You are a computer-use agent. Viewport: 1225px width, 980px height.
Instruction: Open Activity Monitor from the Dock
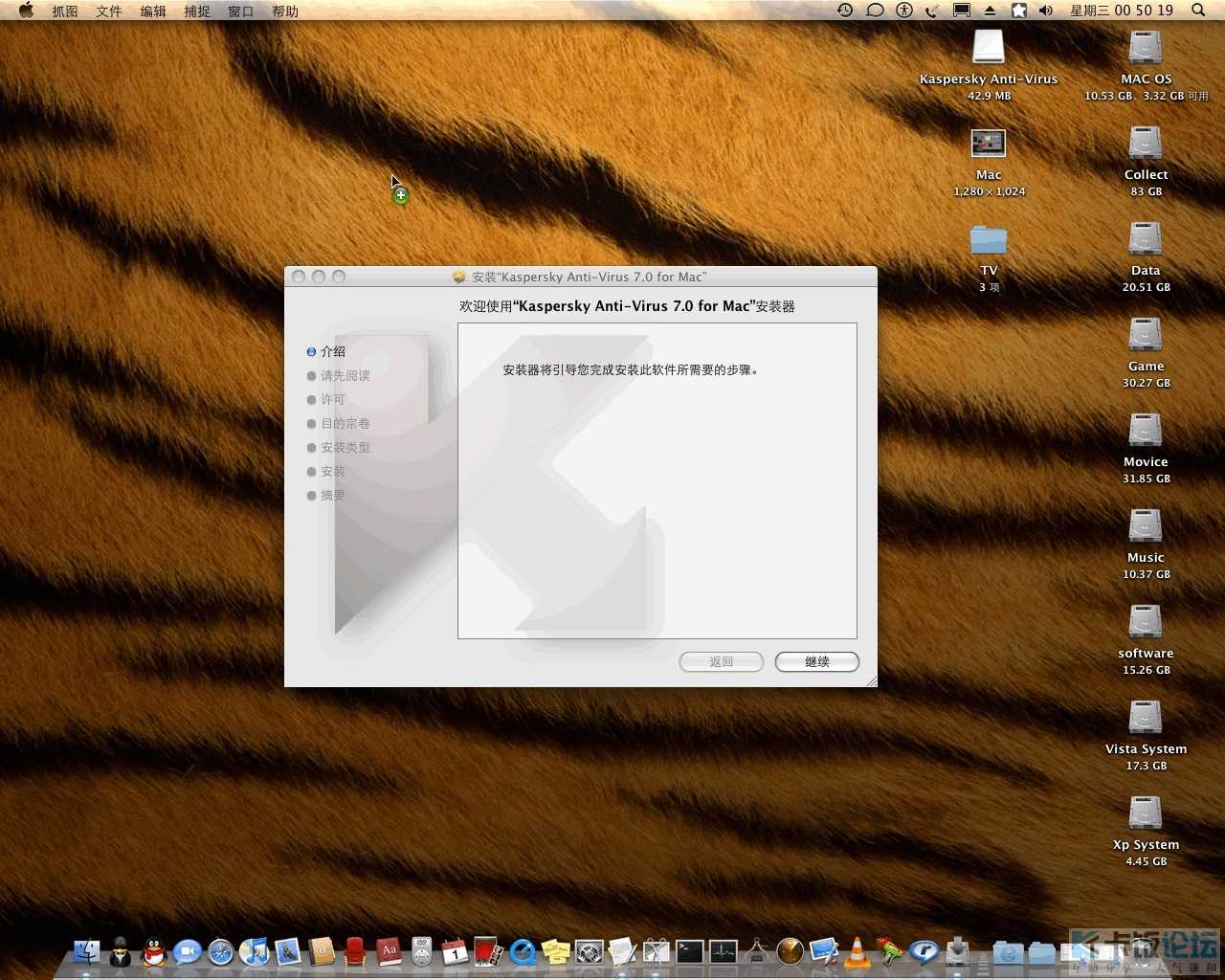coord(724,951)
